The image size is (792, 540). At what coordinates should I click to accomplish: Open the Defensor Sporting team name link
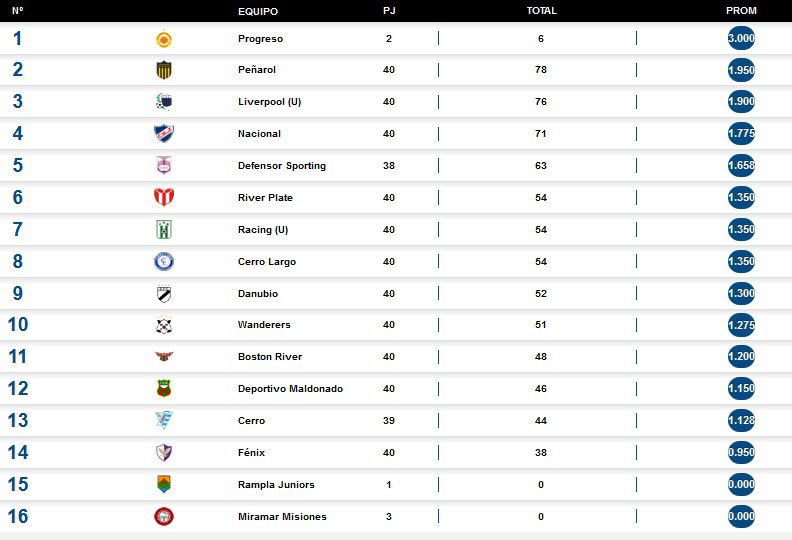282,166
